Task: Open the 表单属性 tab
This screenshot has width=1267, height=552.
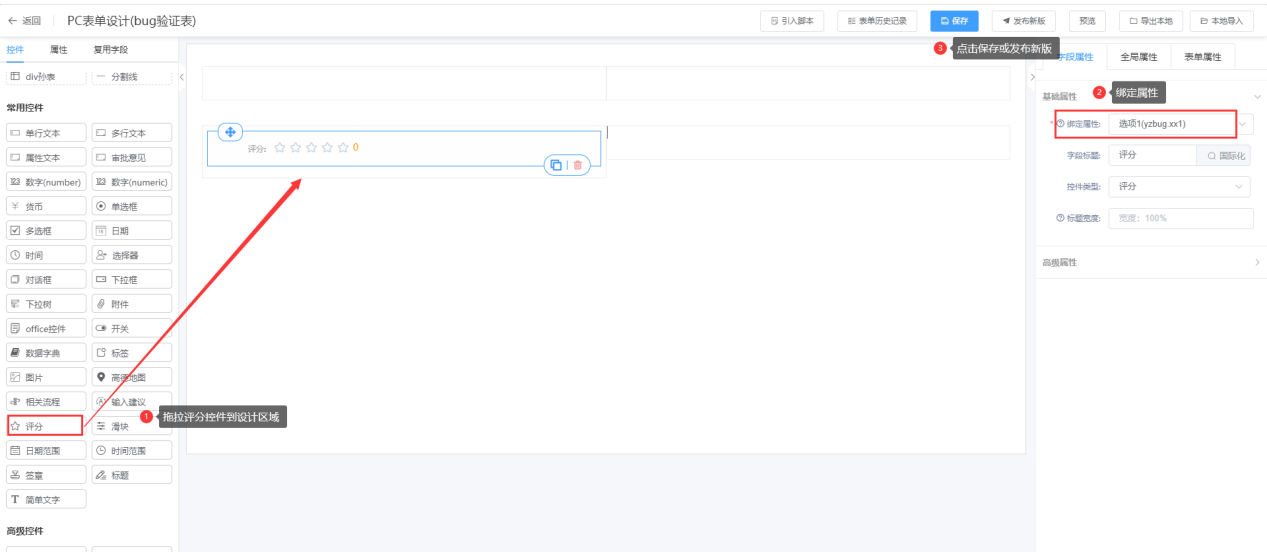Action: 1203,57
